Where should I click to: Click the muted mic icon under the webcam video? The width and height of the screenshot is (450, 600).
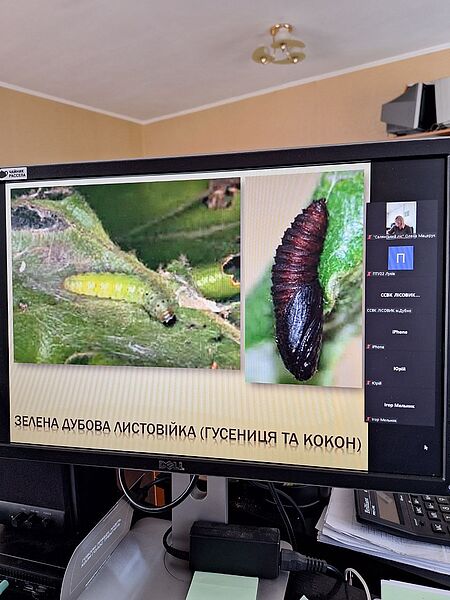(369, 237)
